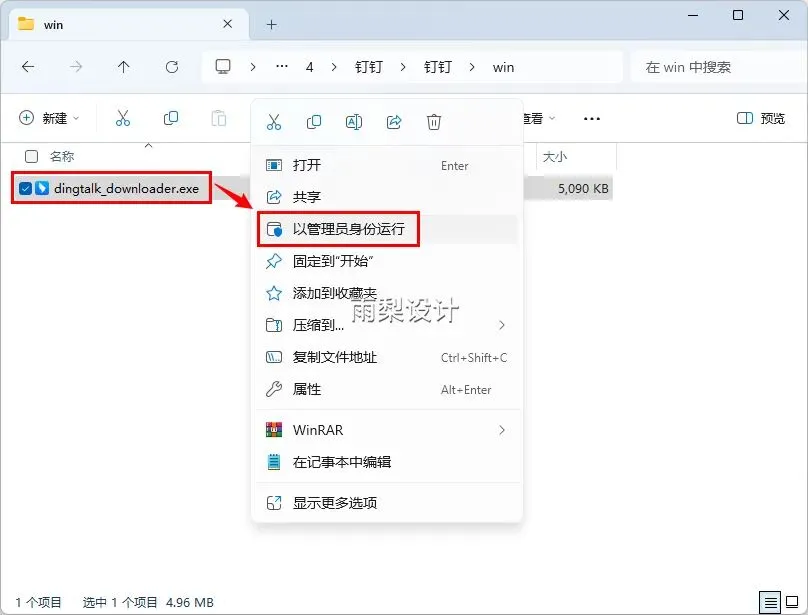
Task: Click the toolbar Paste icon
Action: coord(218,118)
